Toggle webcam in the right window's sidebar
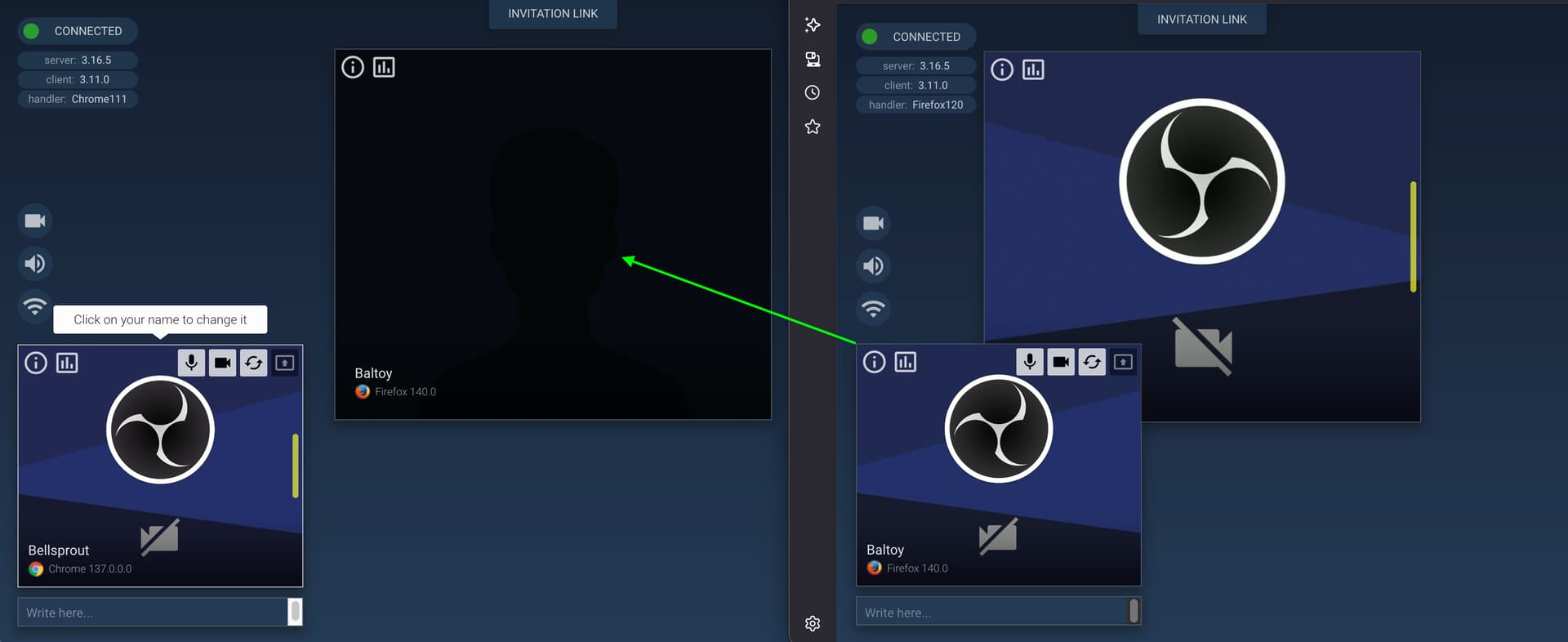The image size is (1568, 642). coord(873,223)
